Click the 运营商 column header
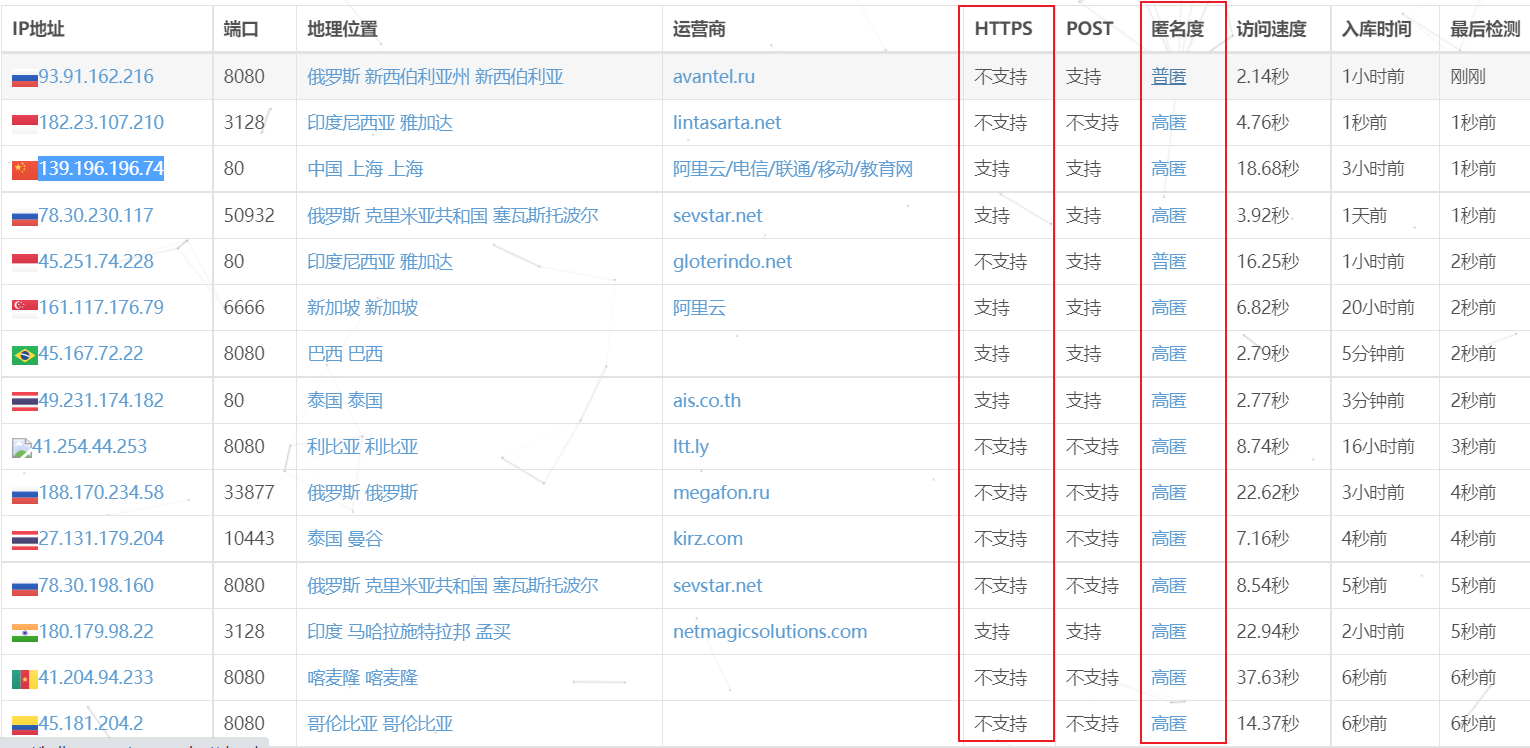The height and width of the screenshot is (748, 1530). (699, 29)
